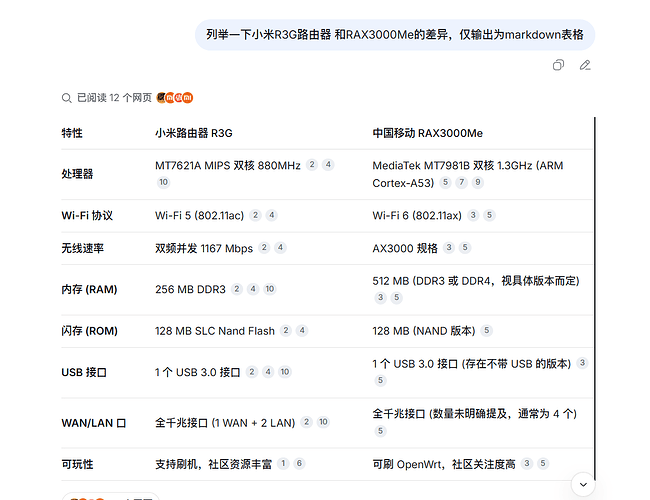Image resolution: width=650 pixels, height=500 pixels.
Task: Open citation 4 after 双频并发 1167 Mbps
Action: coord(281,248)
